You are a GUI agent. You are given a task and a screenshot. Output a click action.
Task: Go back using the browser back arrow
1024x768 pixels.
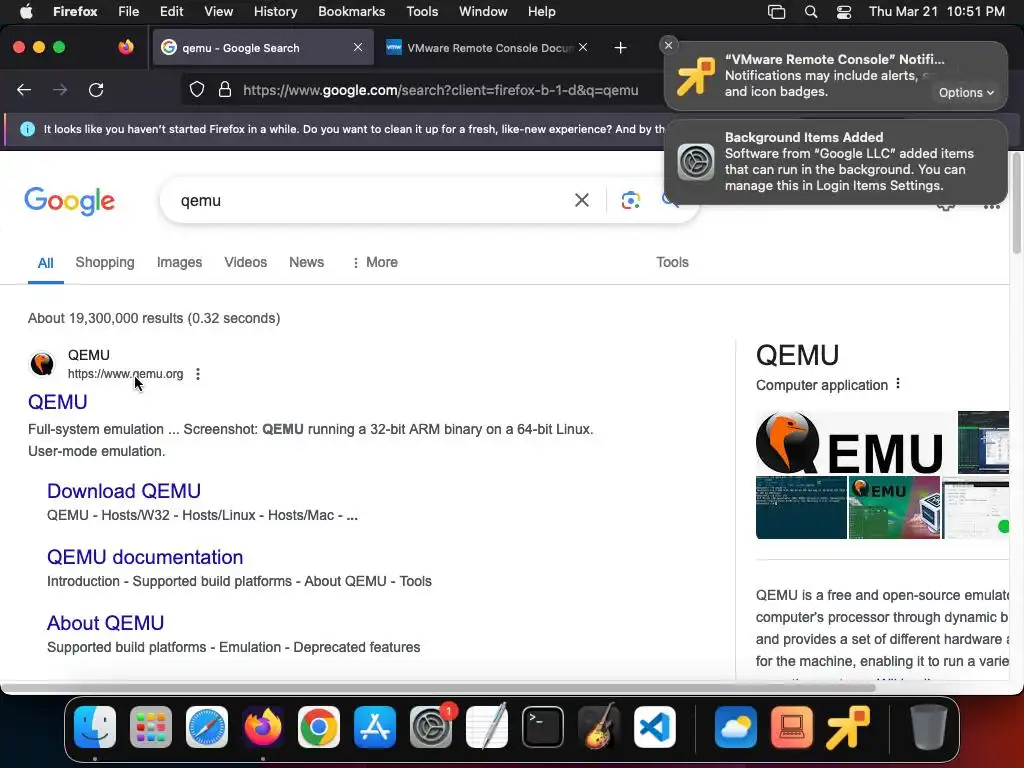[x=24, y=90]
